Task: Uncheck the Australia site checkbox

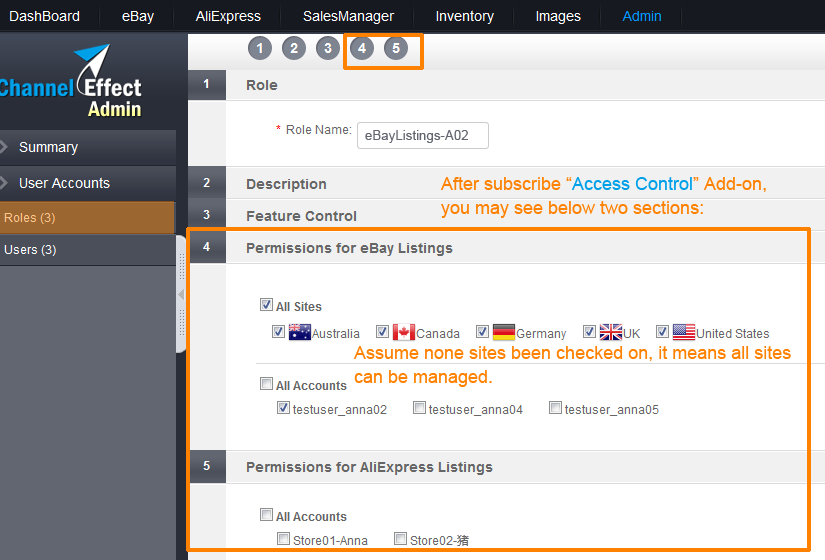Action: [278, 332]
